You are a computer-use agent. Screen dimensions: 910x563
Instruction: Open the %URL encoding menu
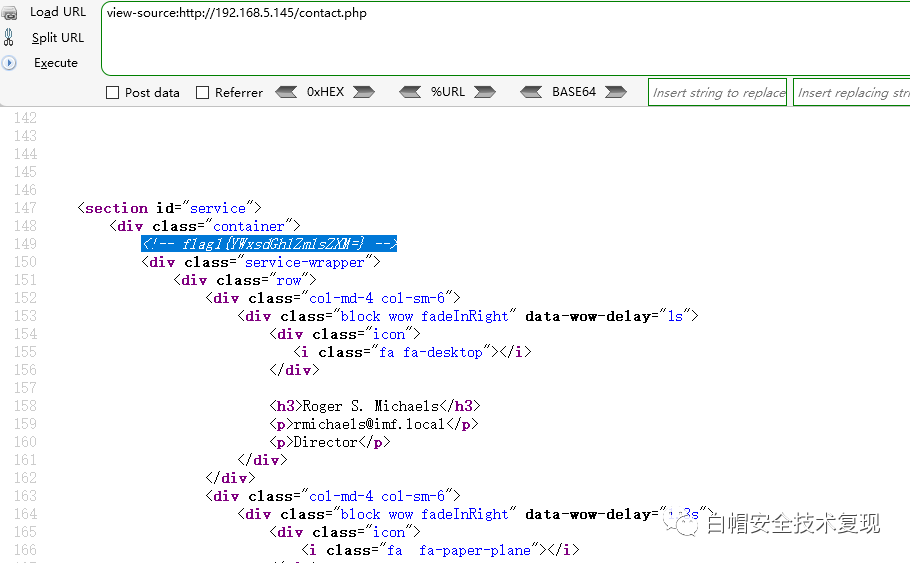(x=447, y=92)
